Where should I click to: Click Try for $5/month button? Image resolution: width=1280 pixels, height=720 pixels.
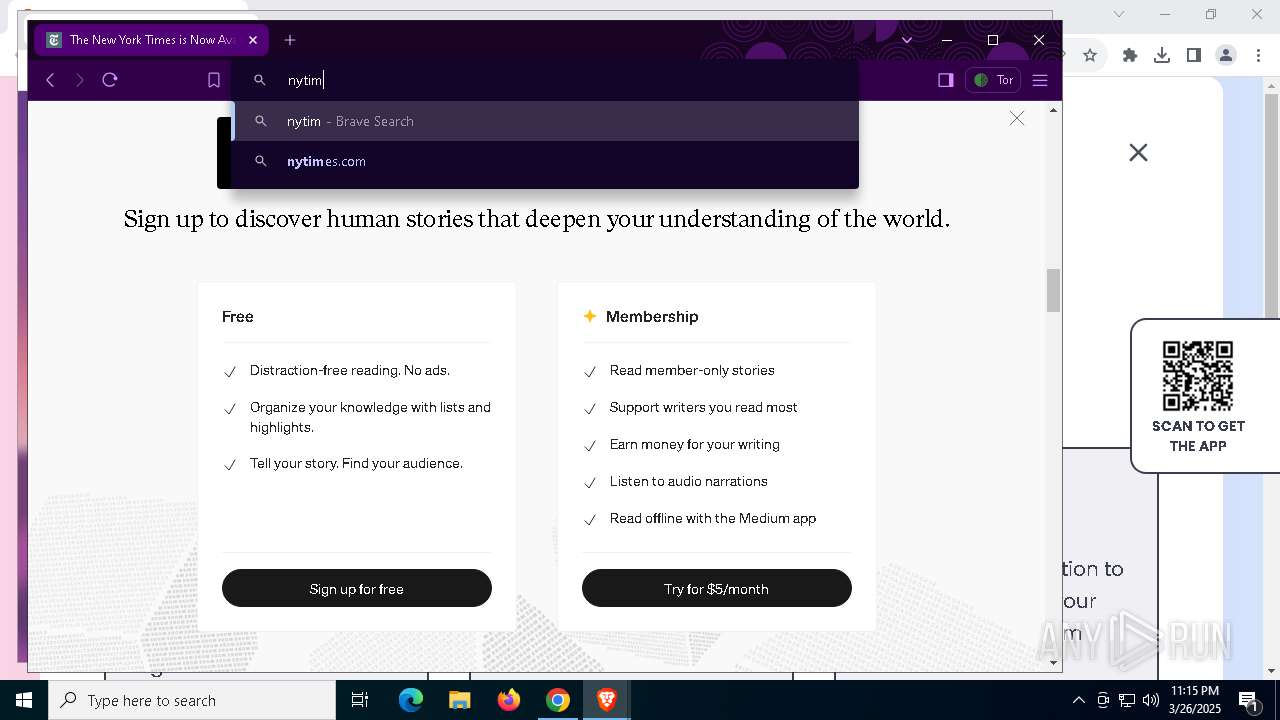tap(717, 588)
